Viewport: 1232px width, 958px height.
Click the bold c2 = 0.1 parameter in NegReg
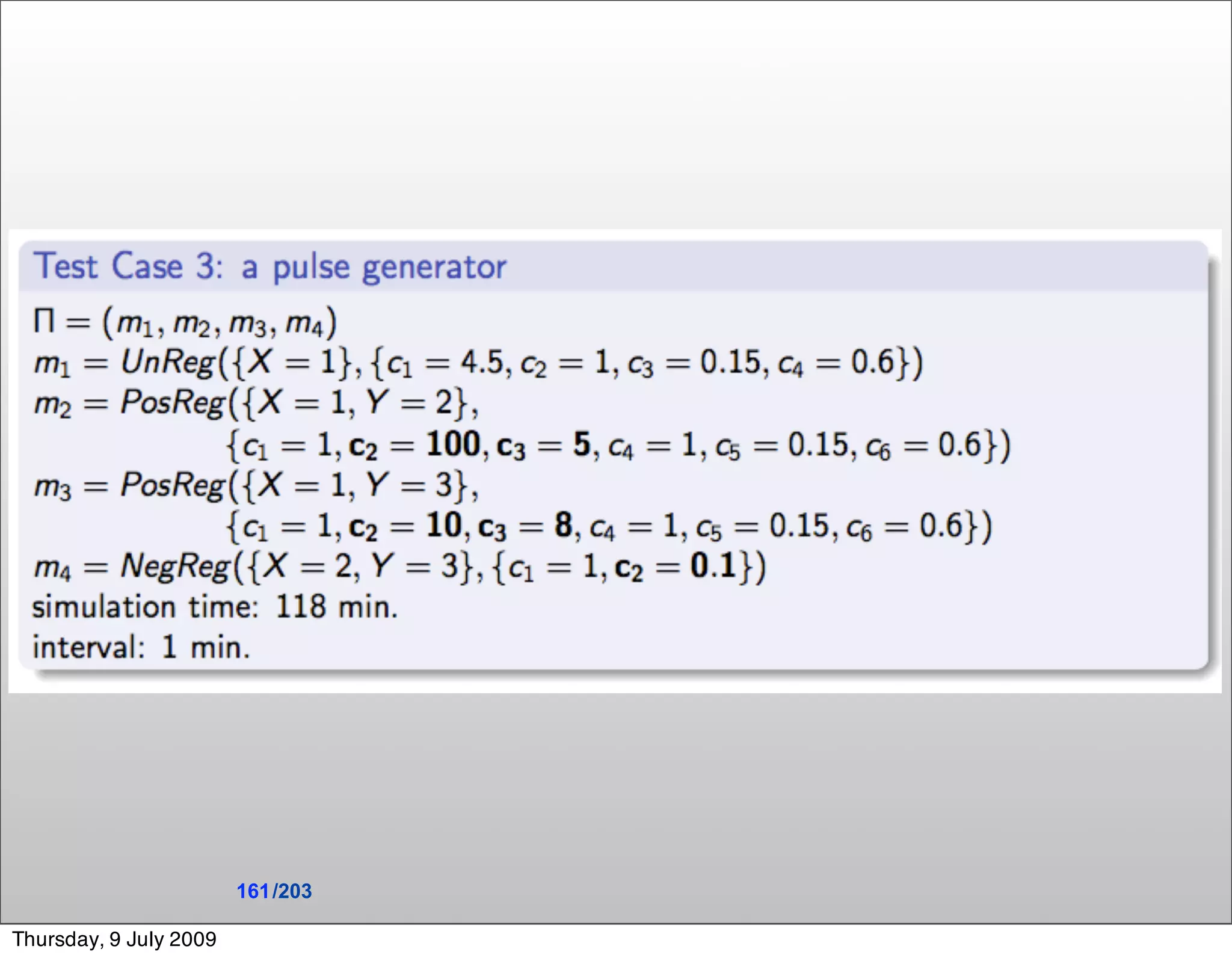(x=675, y=567)
